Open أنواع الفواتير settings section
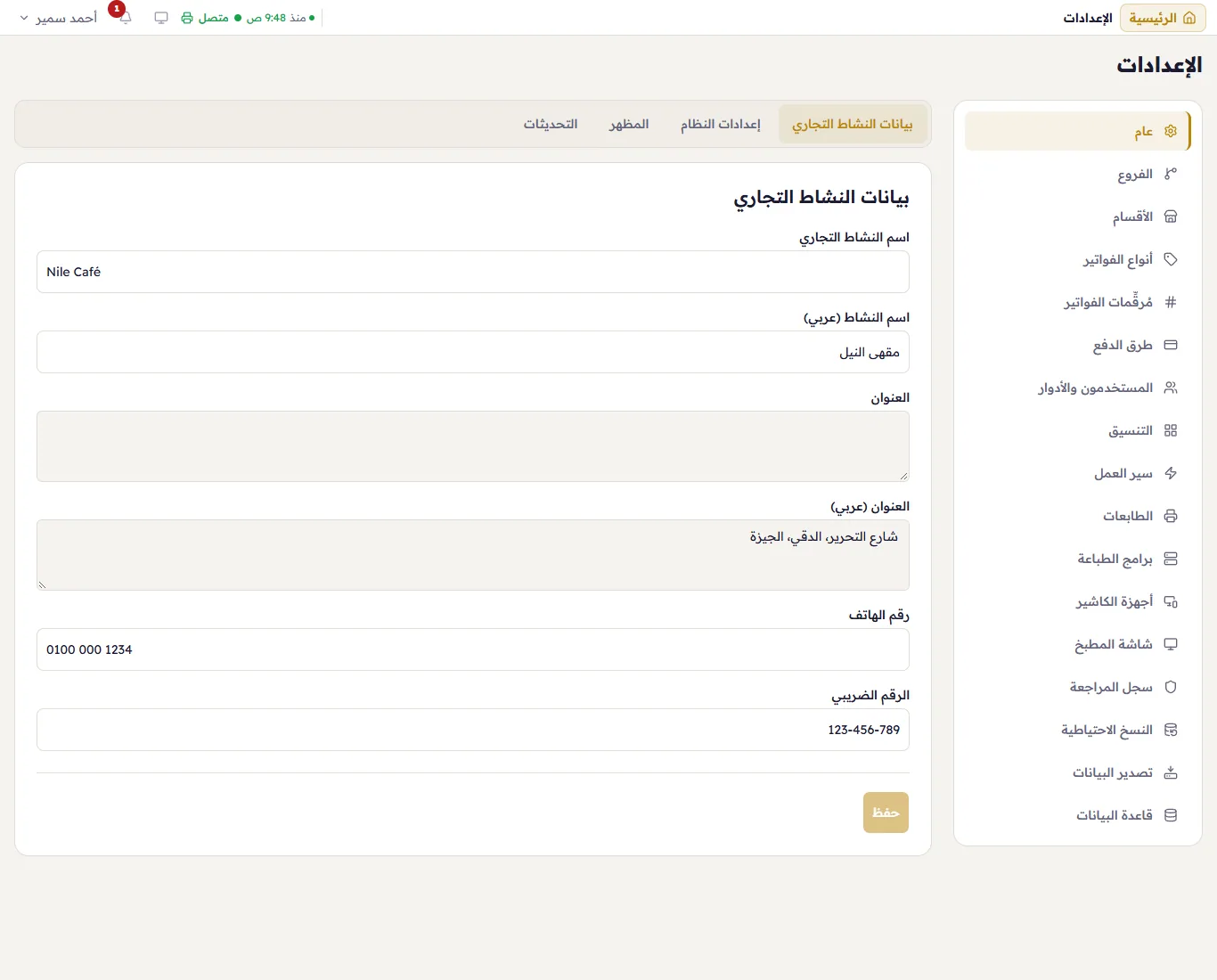The image size is (1217, 980). click(1078, 259)
